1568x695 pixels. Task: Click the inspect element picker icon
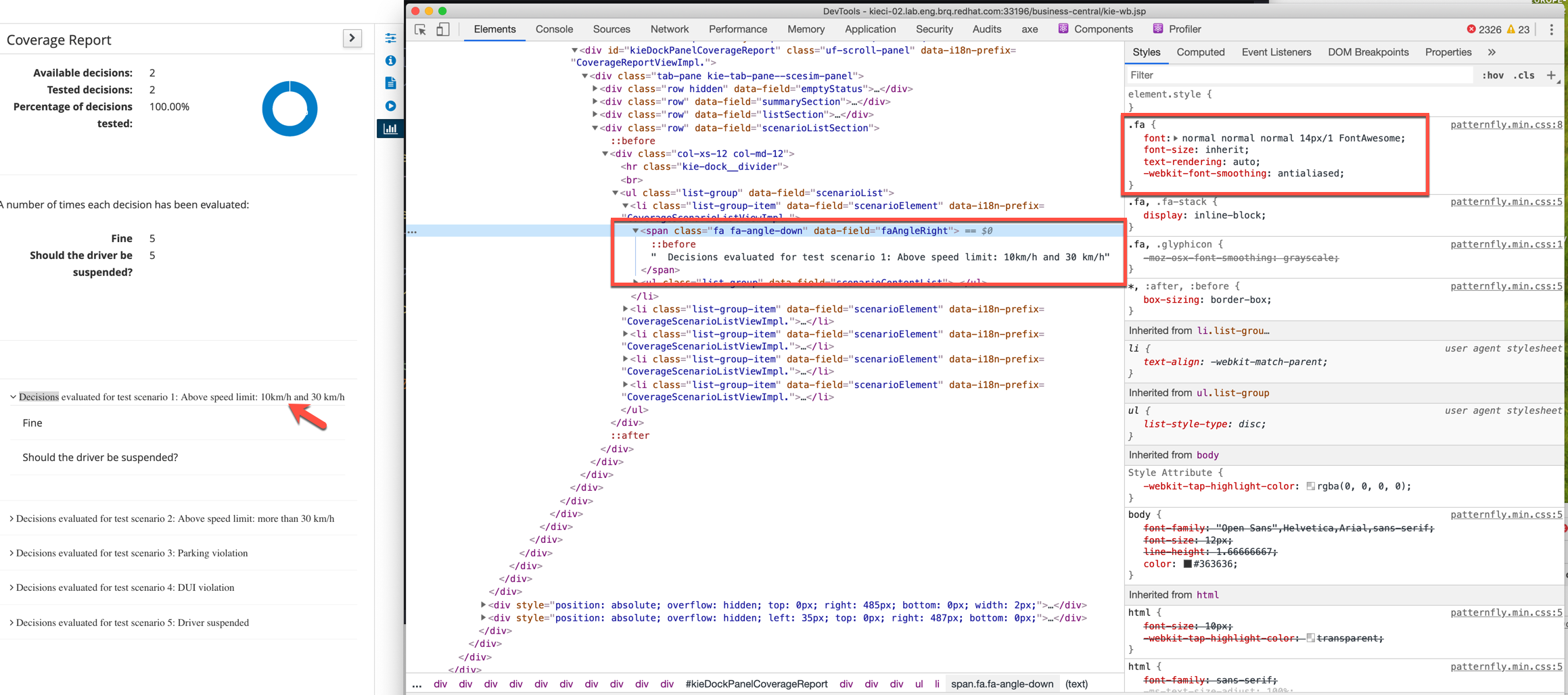click(x=420, y=30)
